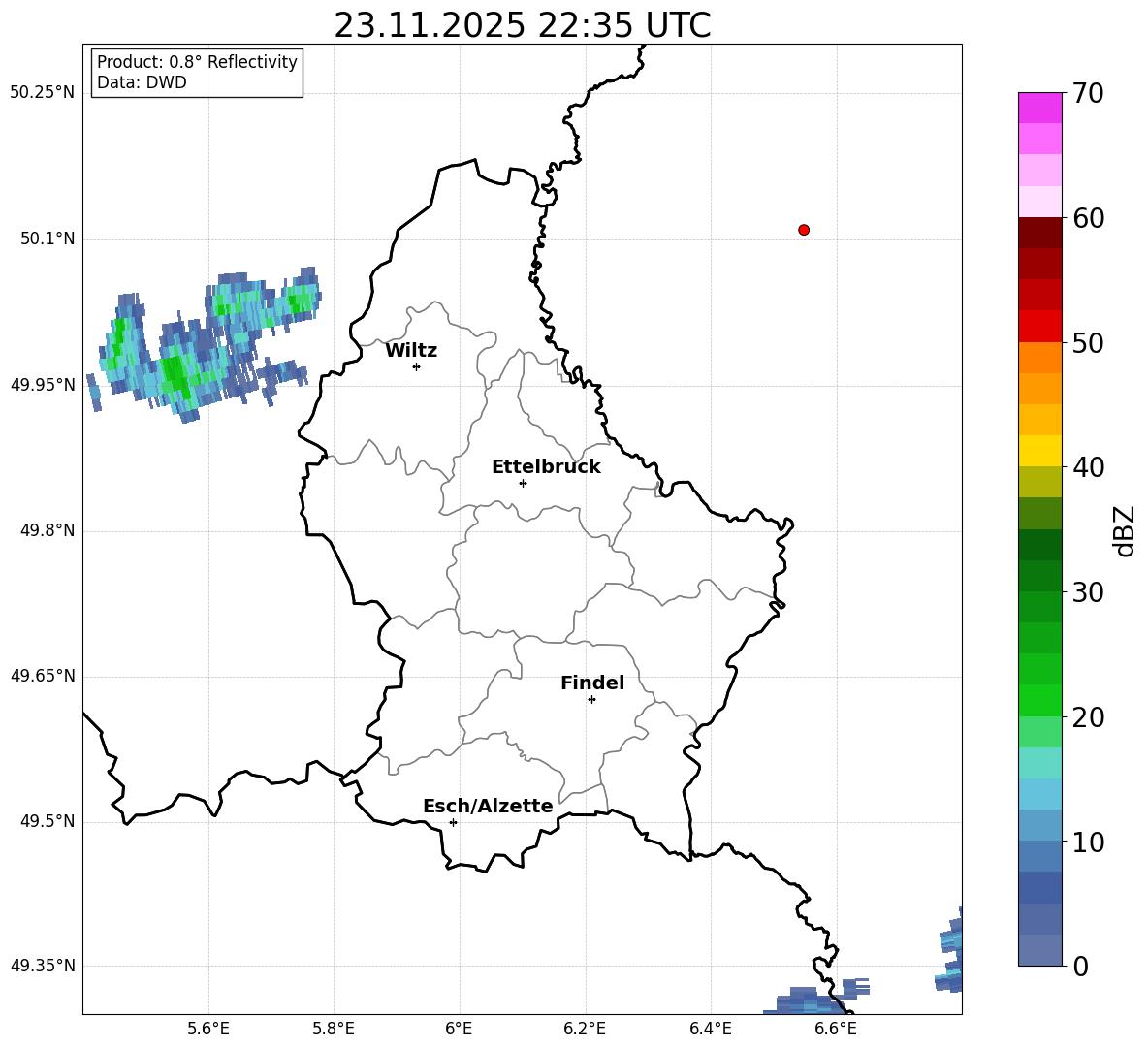Click the 6.6°E longitude label

(836, 1029)
